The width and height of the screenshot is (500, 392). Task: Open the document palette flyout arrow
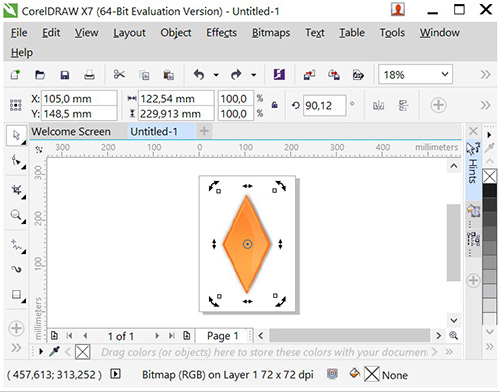point(41,352)
